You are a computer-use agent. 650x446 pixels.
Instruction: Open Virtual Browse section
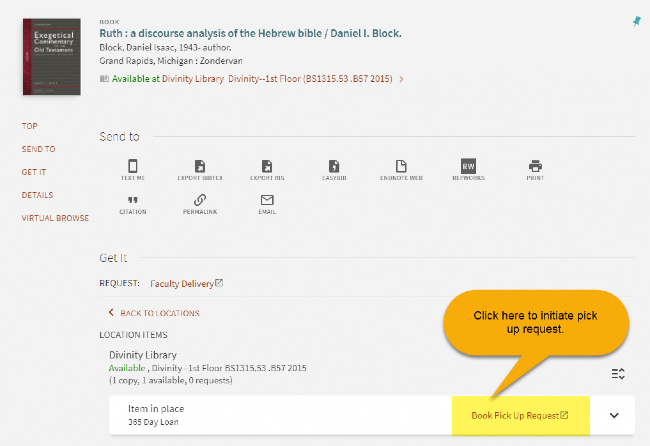point(55,218)
